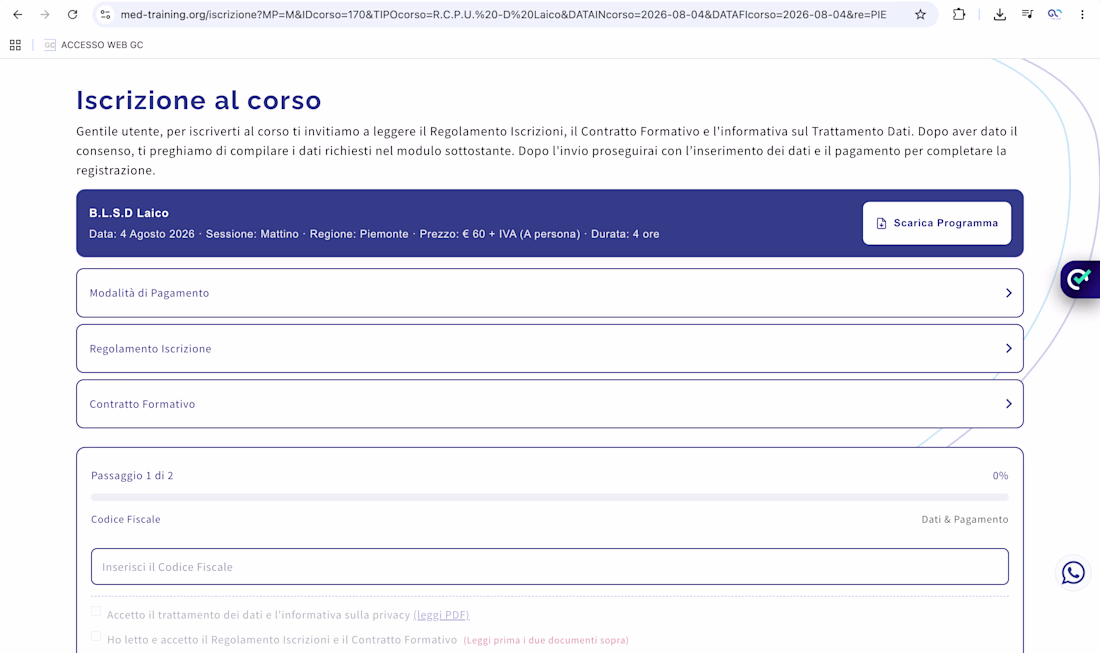Bookmark this page with the star icon

point(920,14)
